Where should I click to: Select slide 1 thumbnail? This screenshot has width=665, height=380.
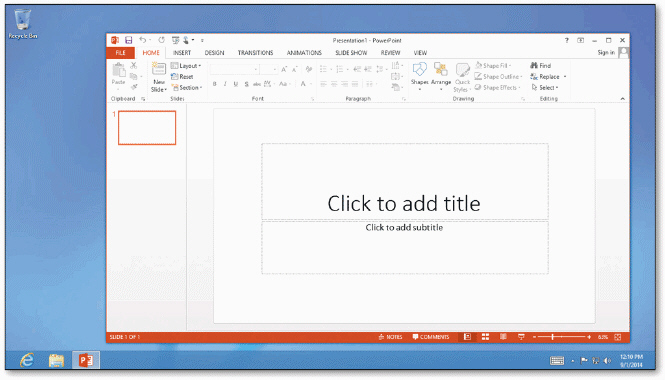point(147,128)
